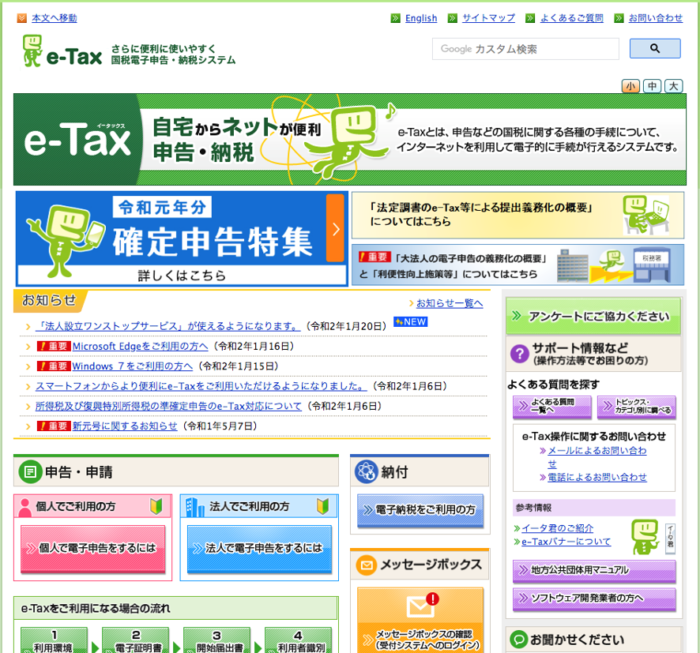Click 本文へ移動 skip link
The width and height of the screenshot is (700, 653).
54,18
